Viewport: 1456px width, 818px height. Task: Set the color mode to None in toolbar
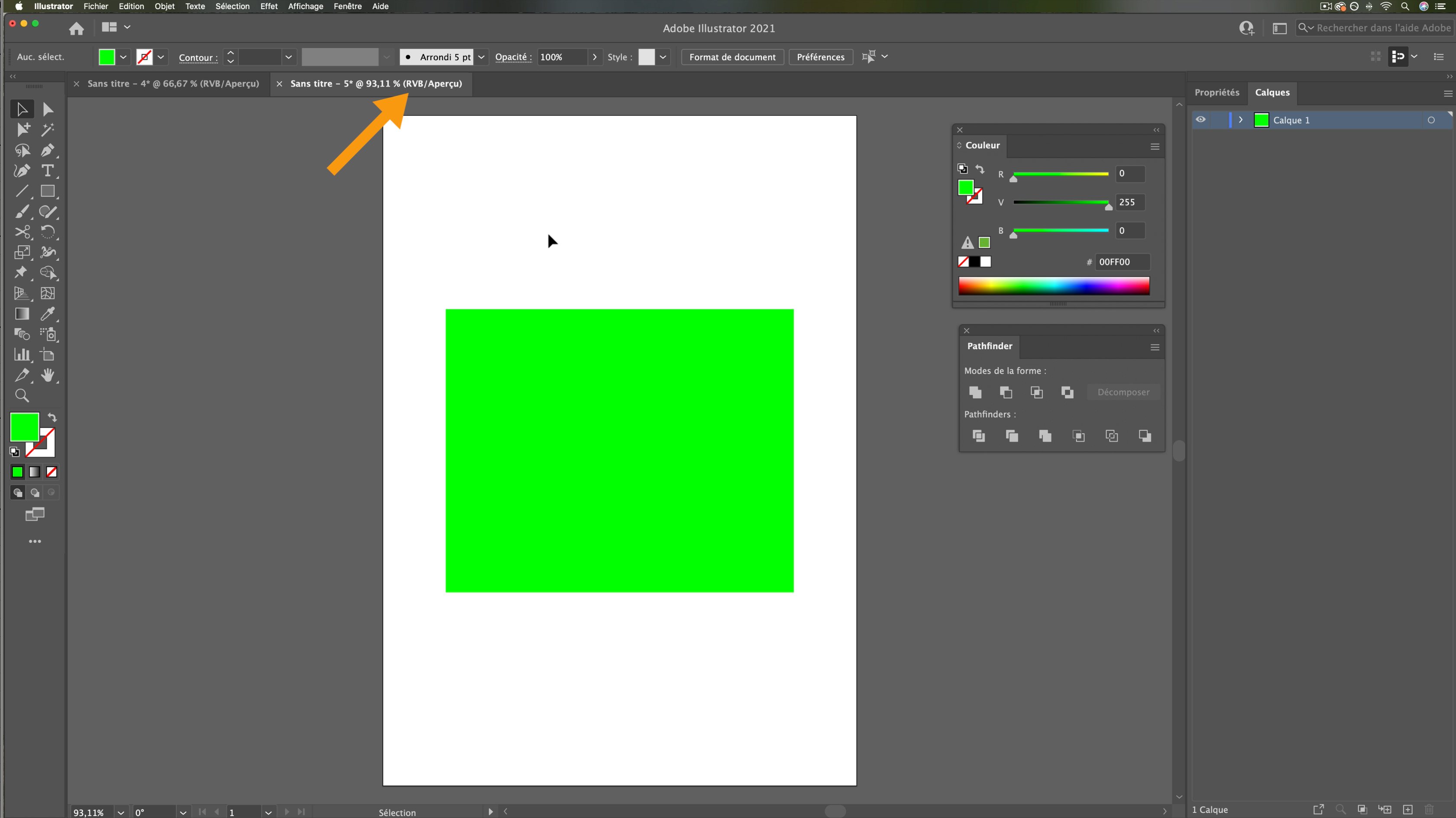(x=52, y=472)
